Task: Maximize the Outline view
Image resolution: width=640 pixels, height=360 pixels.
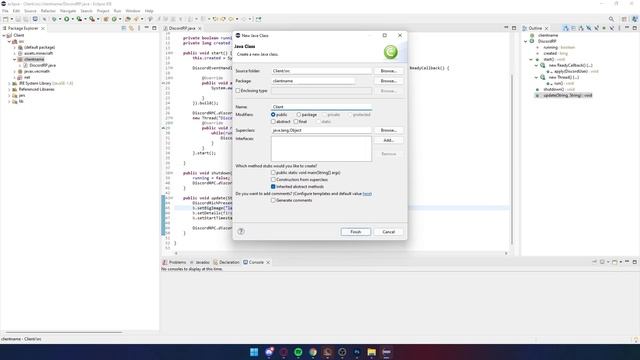Action: click(x=635, y=28)
